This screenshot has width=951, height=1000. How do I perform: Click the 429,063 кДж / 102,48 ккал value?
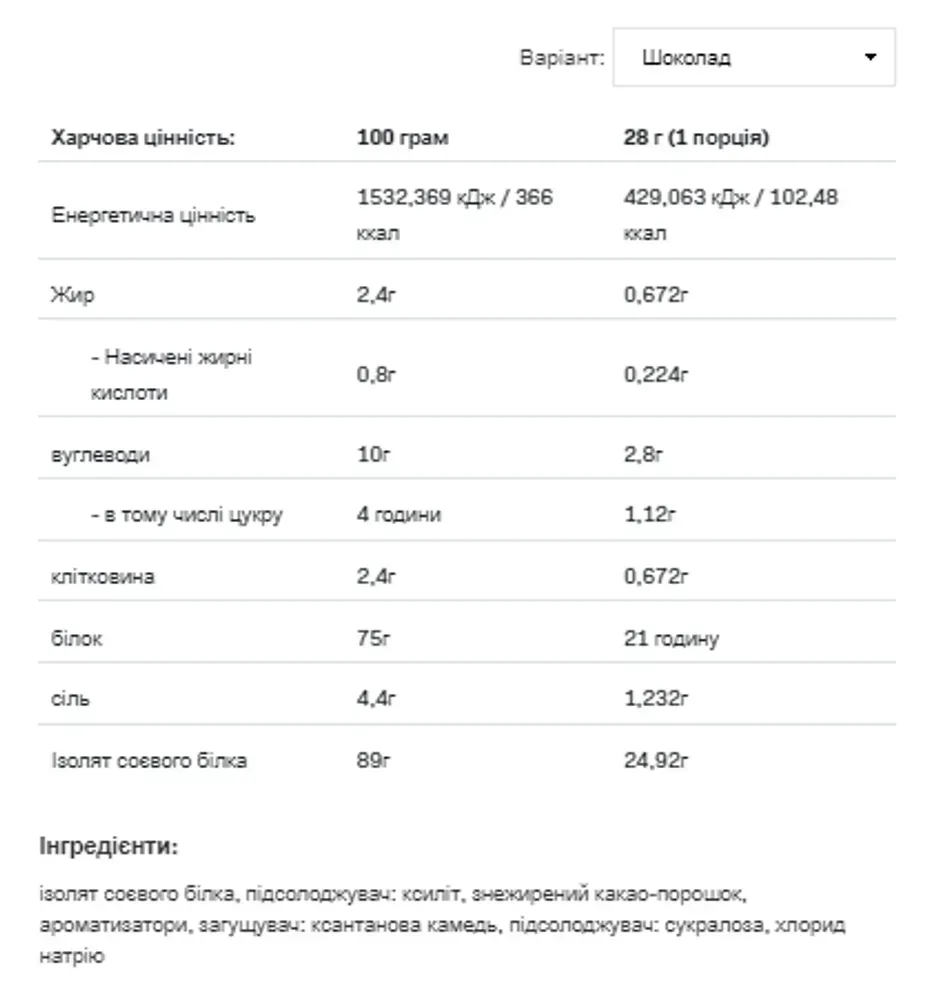pyautogui.click(x=730, y=215)
